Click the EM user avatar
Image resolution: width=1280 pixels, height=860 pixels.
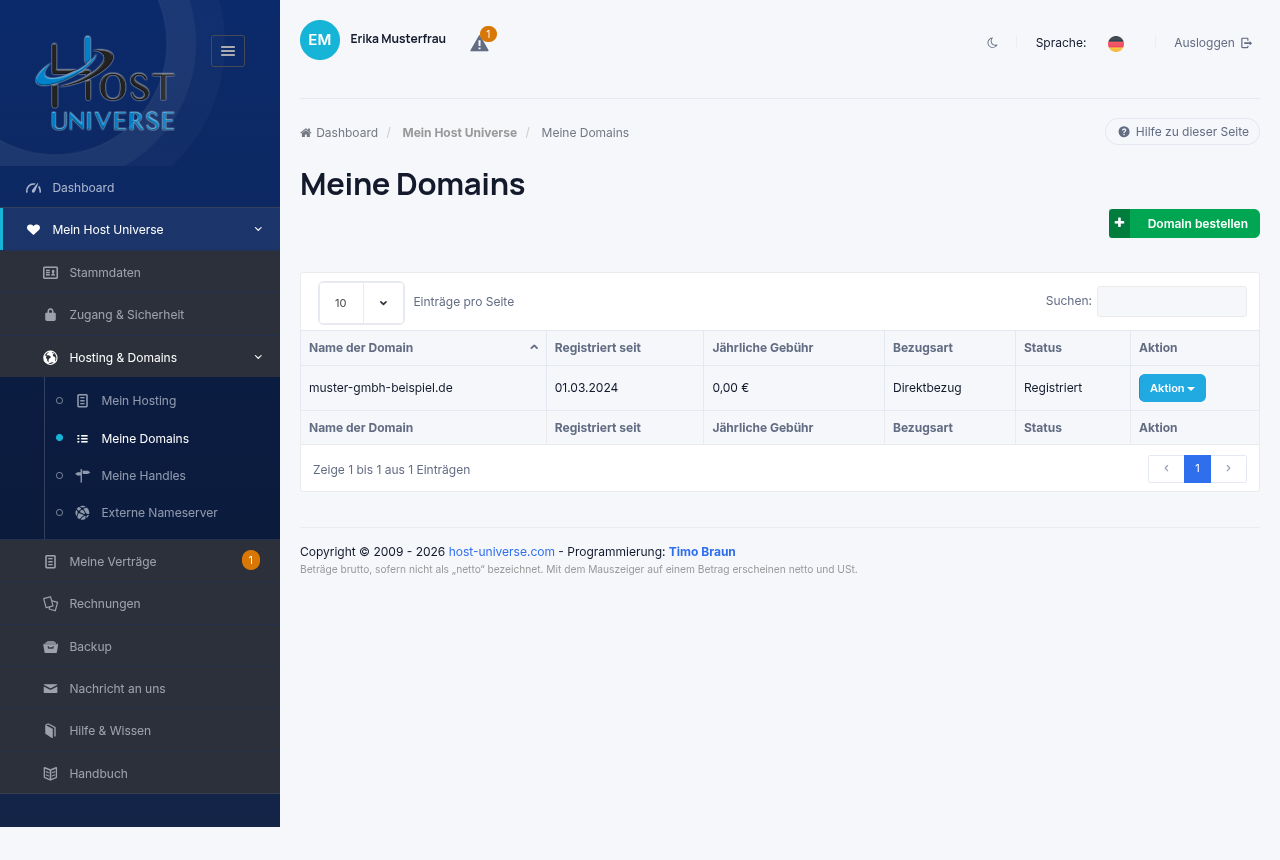320,40
